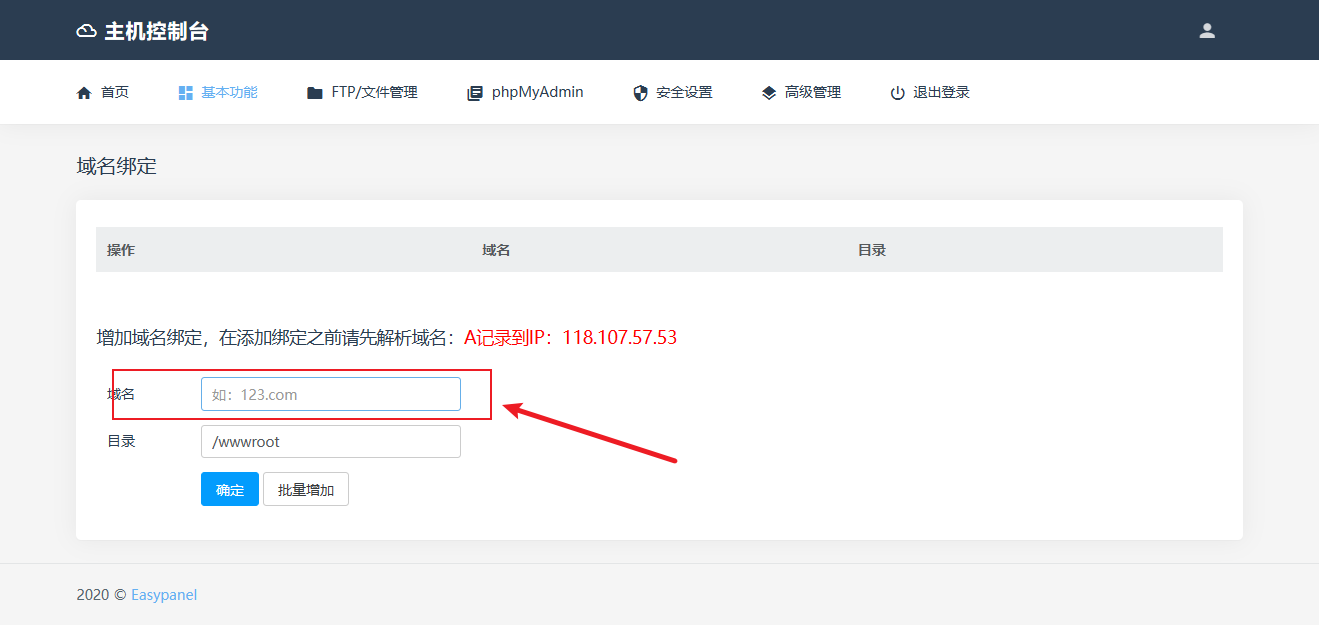
Task: Open the 安全设置 menu label
Action: click(684, 92)
